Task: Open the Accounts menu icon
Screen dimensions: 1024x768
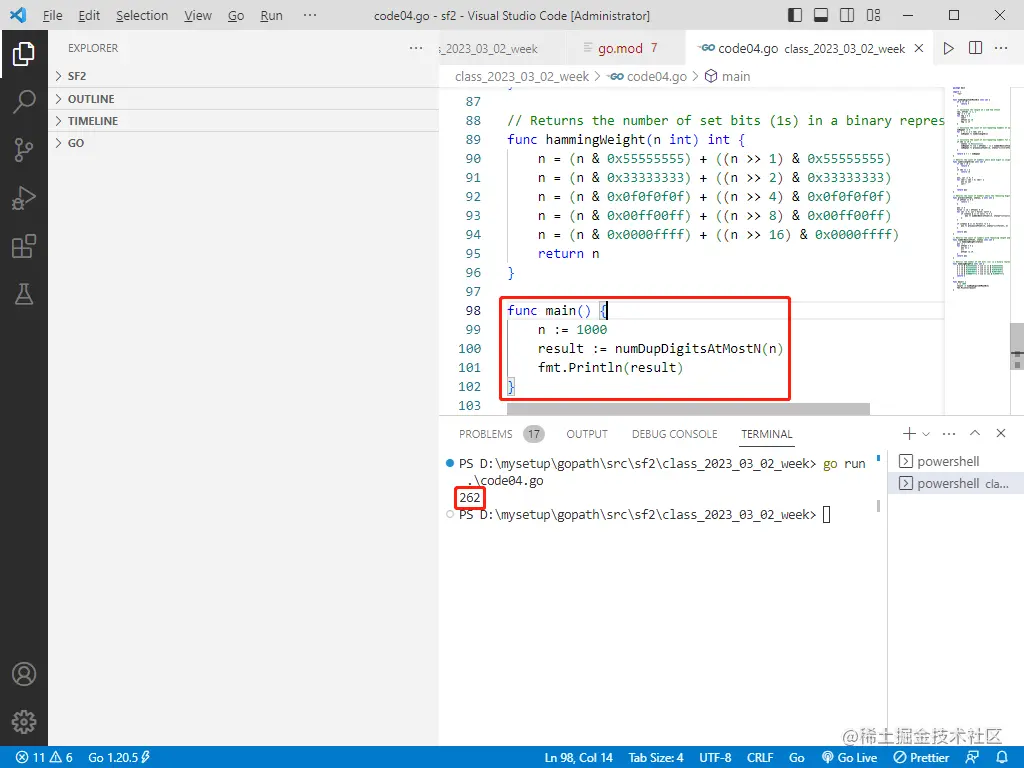Action: 24,674
